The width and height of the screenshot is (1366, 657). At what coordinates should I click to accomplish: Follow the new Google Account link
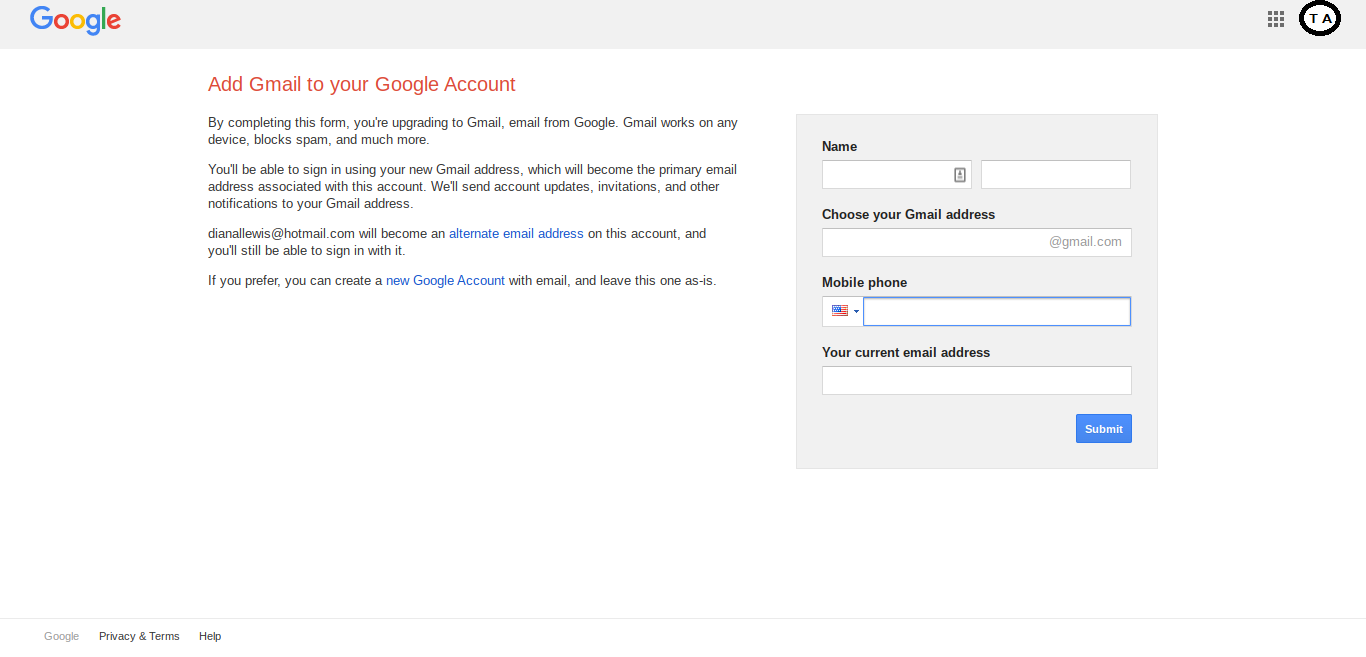pos(445,281)
